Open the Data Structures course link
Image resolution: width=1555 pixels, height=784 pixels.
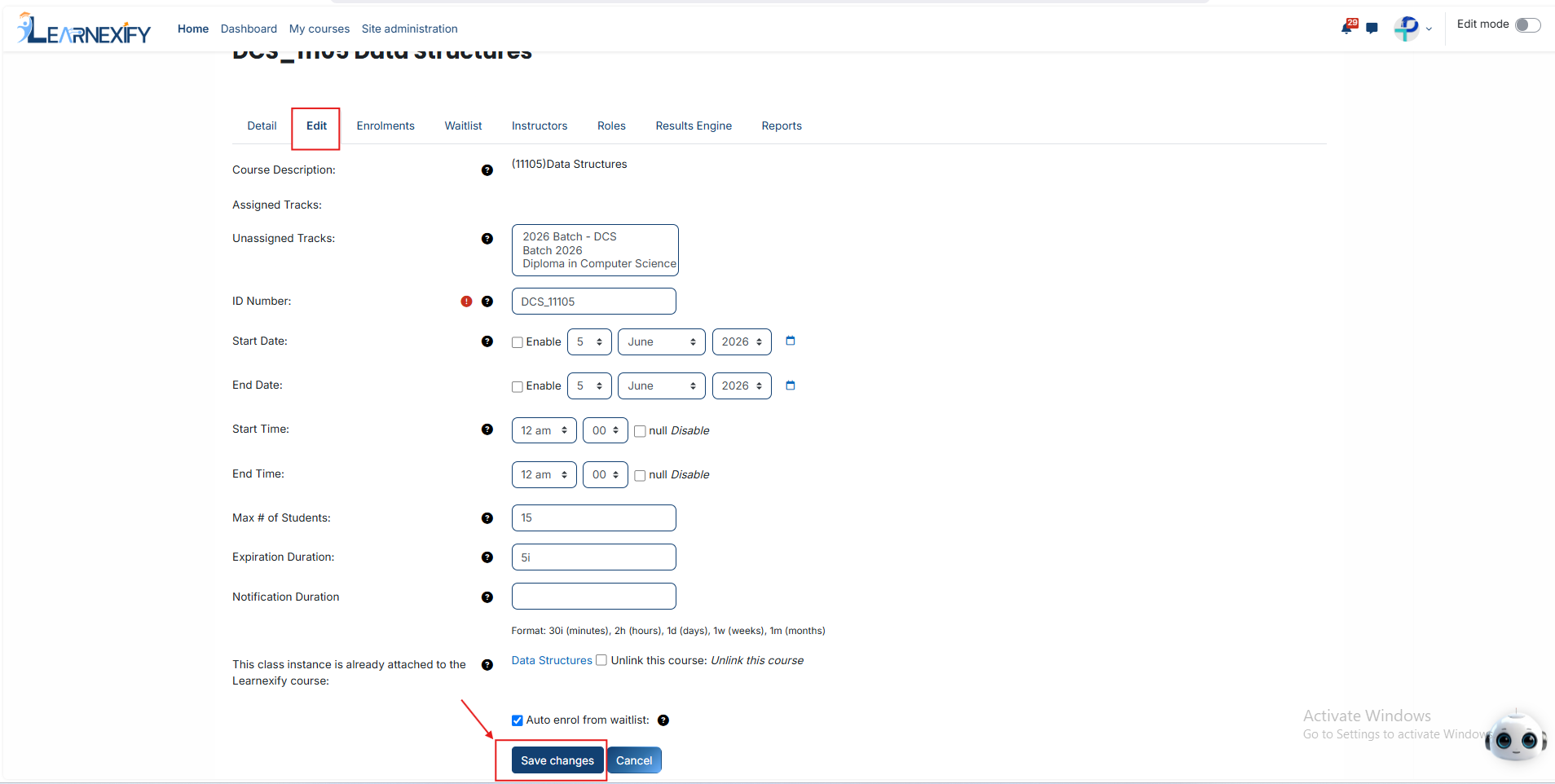tap(552, 660)
